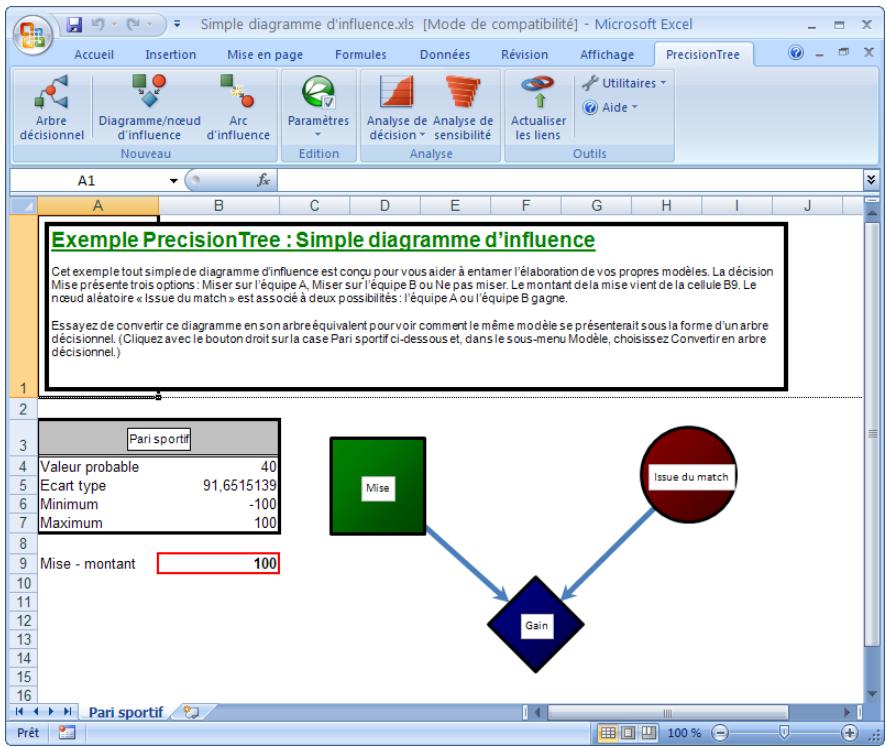Click the insert function fx button

263,180
